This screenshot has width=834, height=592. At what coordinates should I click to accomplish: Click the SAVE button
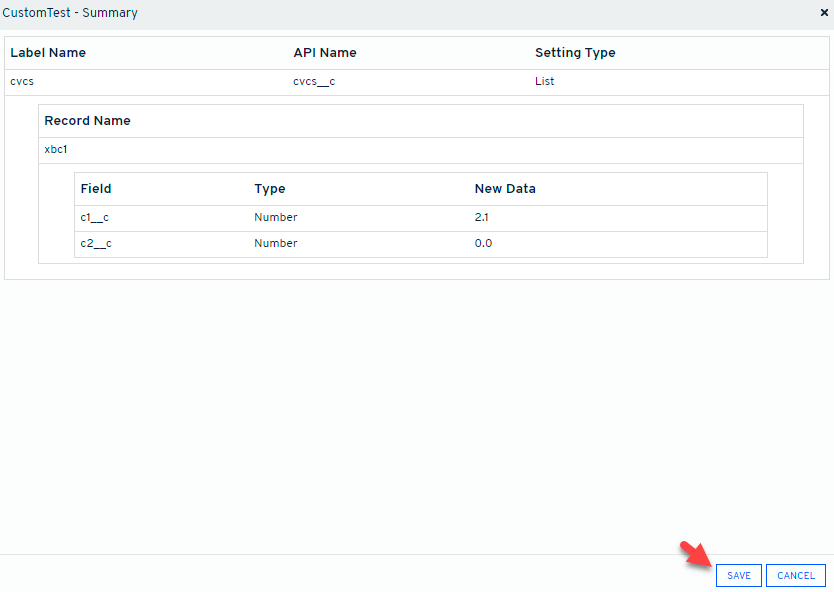739,576
